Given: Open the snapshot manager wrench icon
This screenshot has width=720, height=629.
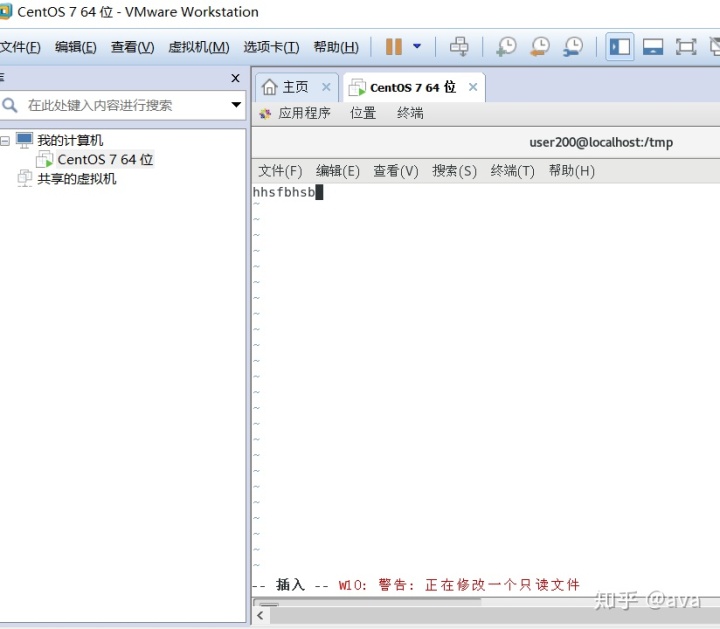Looking at the screenshot, I should coord(573,47).
